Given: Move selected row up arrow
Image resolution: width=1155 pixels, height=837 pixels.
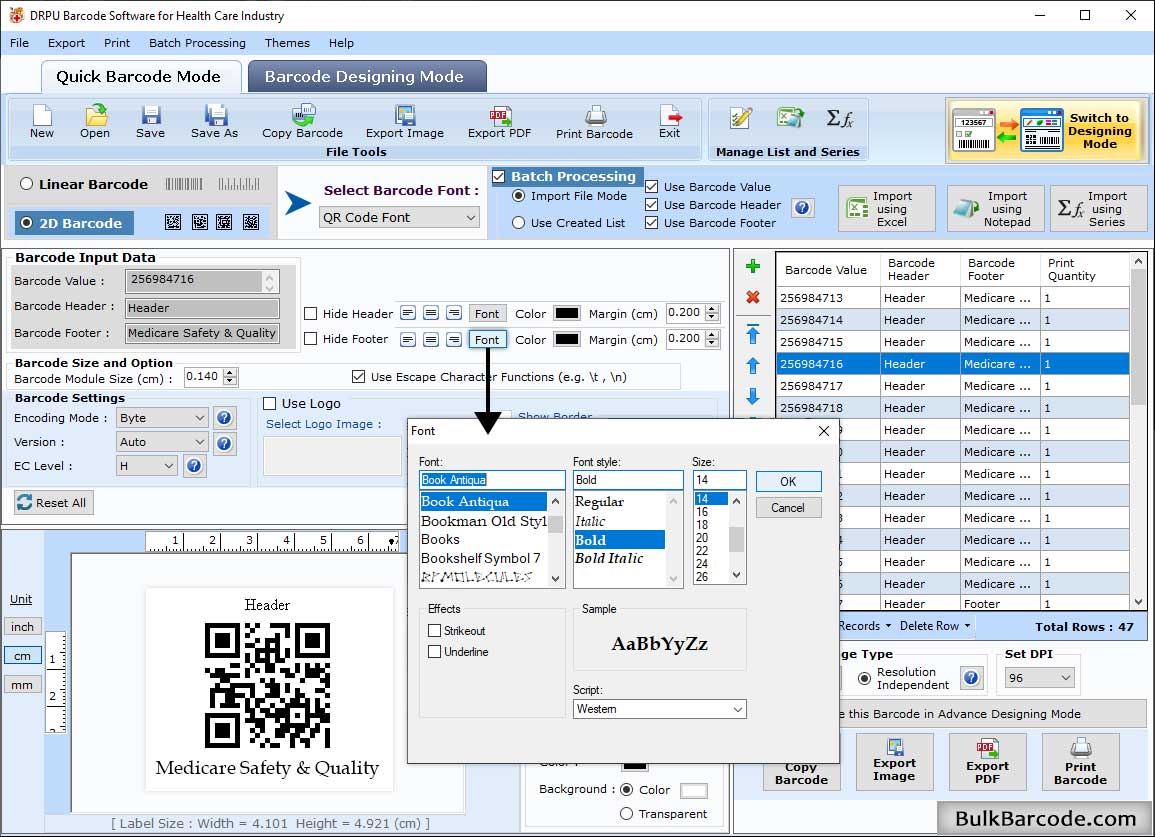Looking at the screenshot, I should pos(753,365).
